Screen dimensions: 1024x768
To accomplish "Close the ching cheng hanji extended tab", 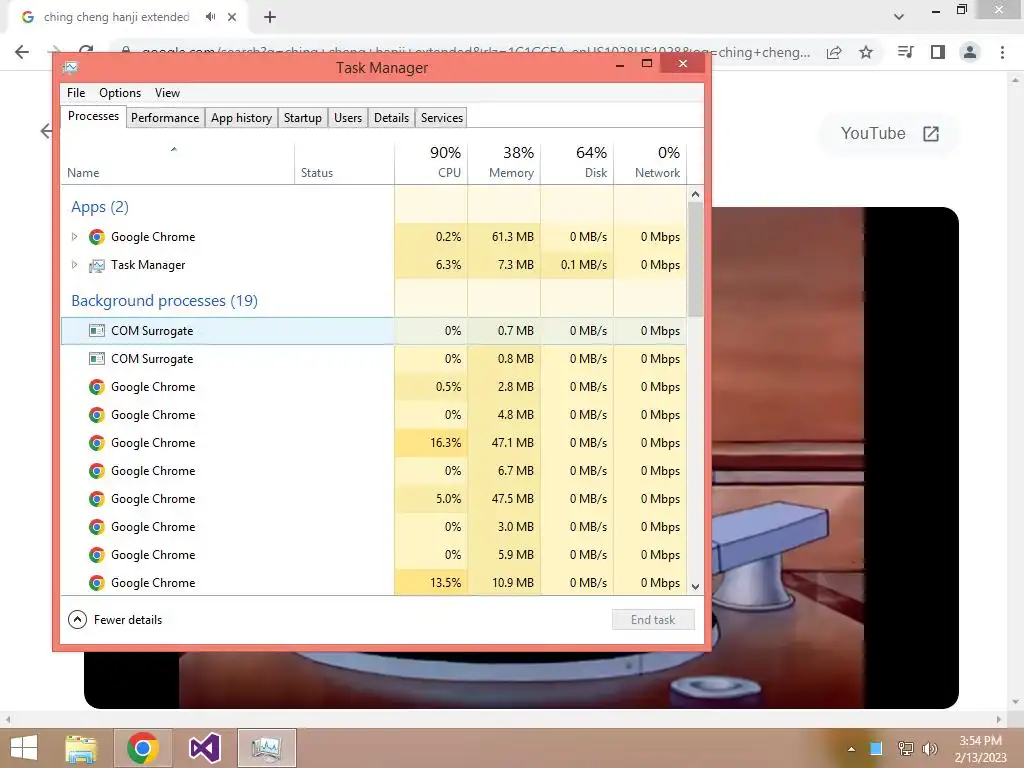I will [x=232, y=17].
